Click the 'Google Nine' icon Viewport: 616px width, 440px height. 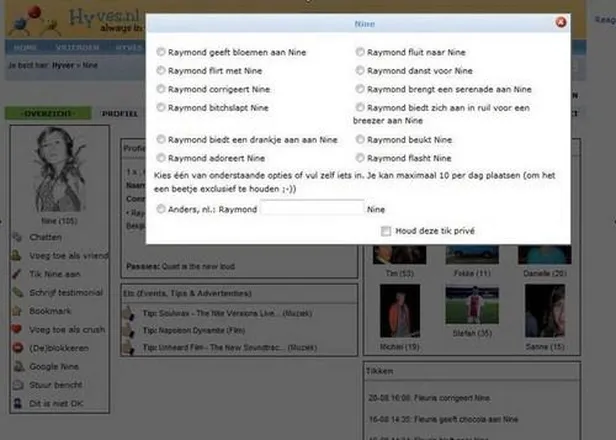pos(18,366)
